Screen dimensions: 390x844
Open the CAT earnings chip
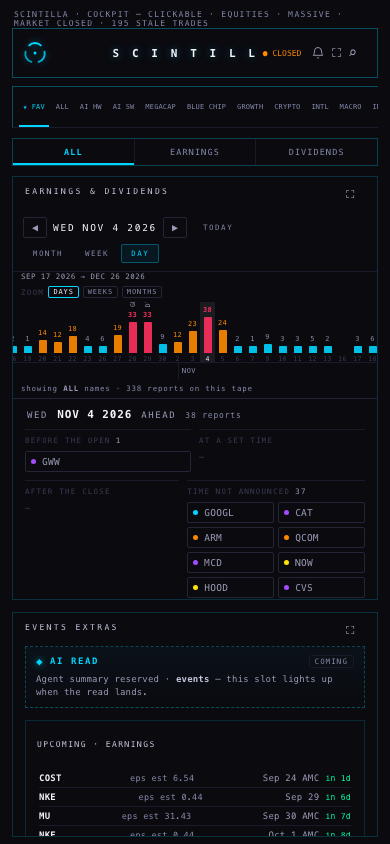click(321, 512)
